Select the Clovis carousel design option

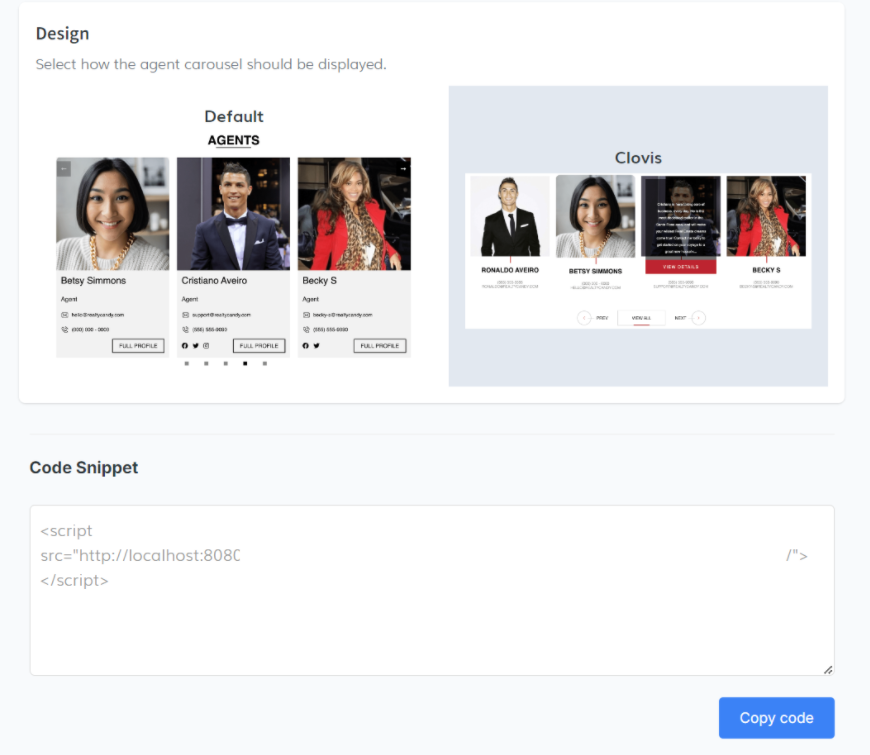[638, 236]
